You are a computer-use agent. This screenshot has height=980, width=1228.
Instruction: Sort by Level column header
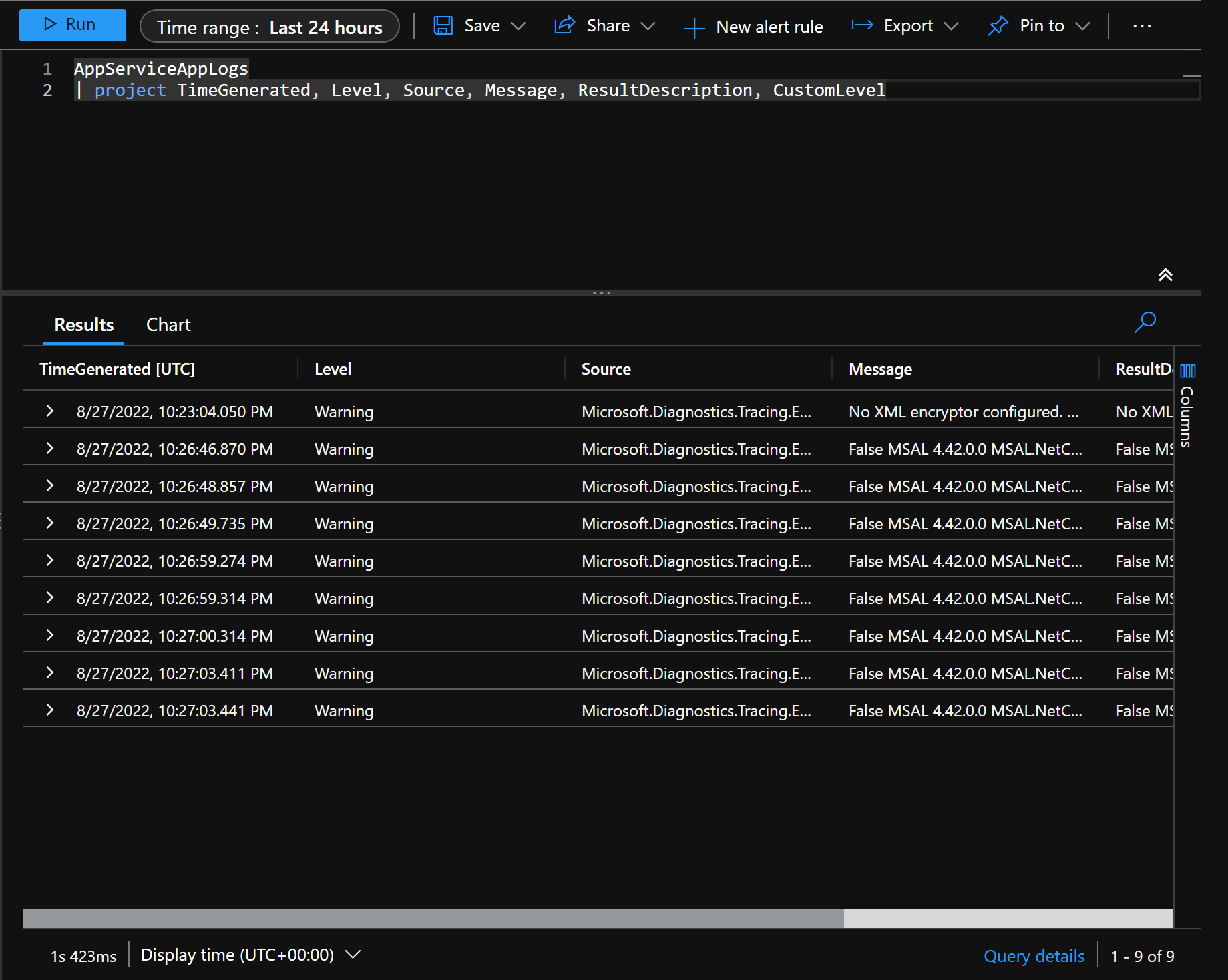click(333, 369)
